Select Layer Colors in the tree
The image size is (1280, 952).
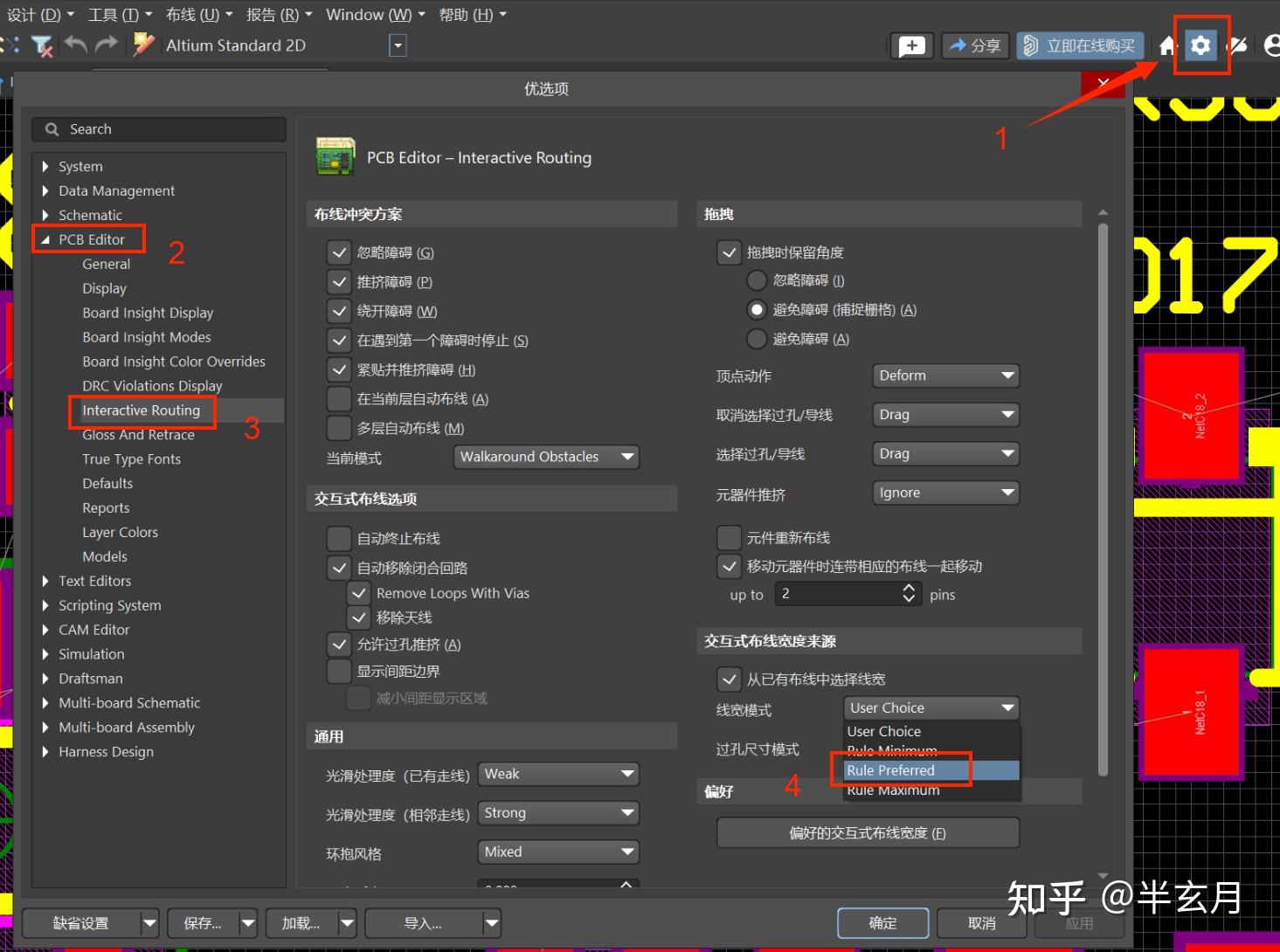(x=121, y=532)
